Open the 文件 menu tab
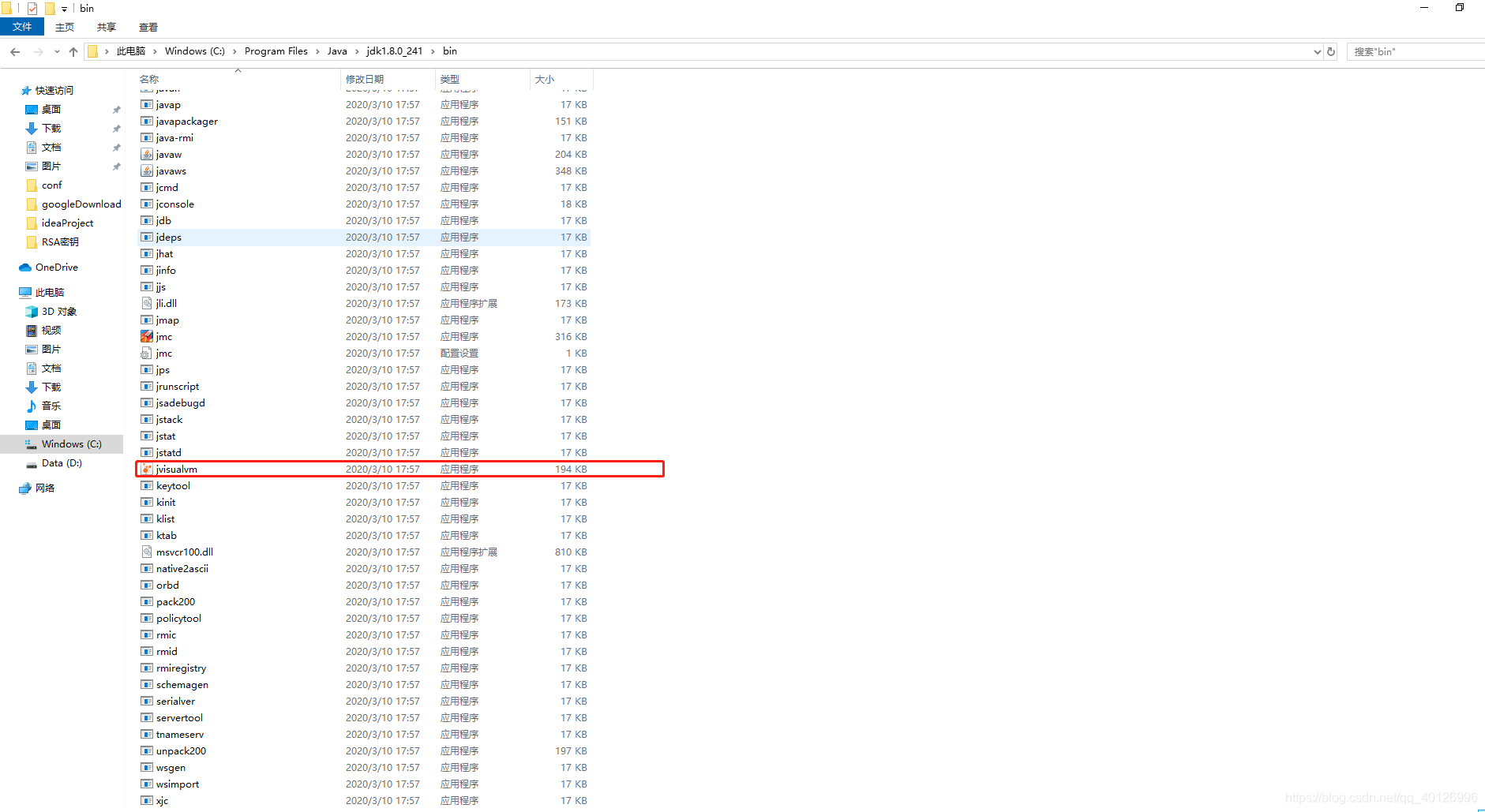 coord(22,27)
